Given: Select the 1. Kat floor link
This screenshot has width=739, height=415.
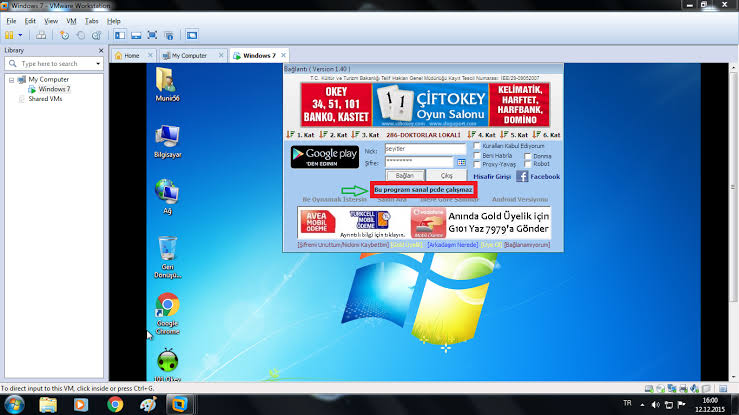Looking at the screenshot, I should pyautogui.click(x=300, y=135).
